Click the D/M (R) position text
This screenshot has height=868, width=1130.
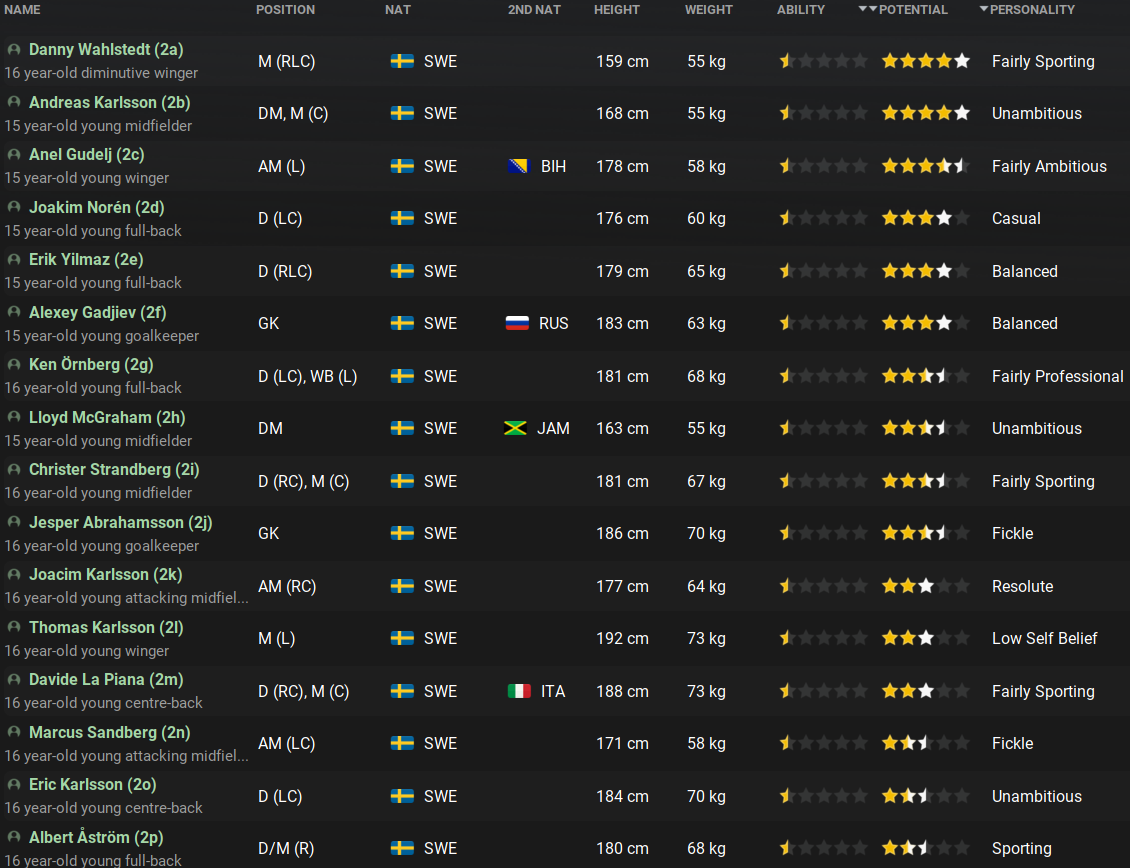(286, 849)
